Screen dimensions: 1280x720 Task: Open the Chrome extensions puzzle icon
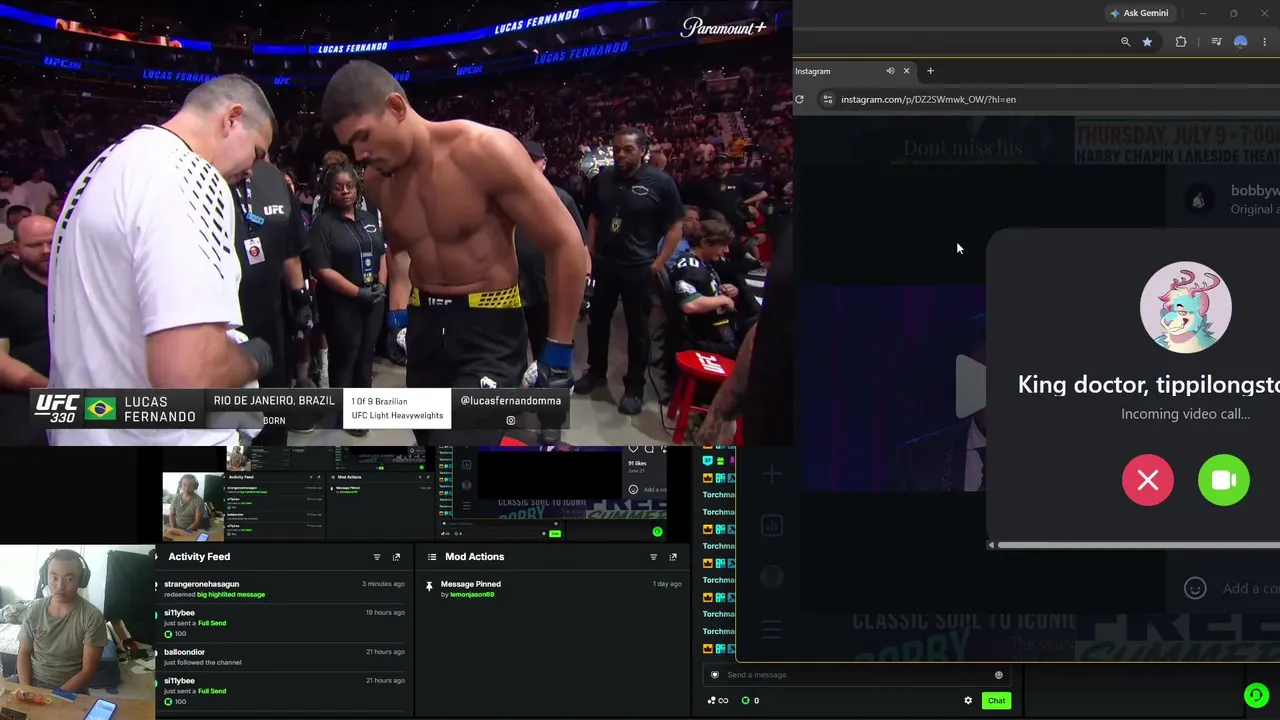[x=1181, y=42]
